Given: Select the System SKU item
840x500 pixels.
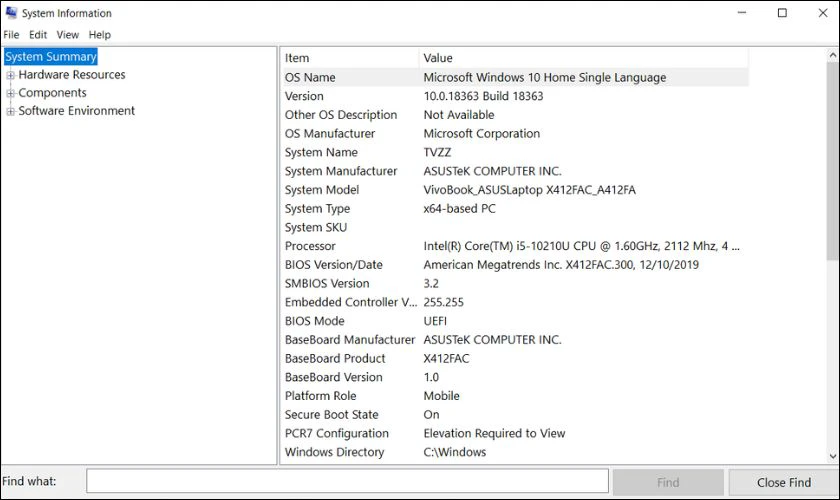Looking at the screenshot, I should point(316,227).
